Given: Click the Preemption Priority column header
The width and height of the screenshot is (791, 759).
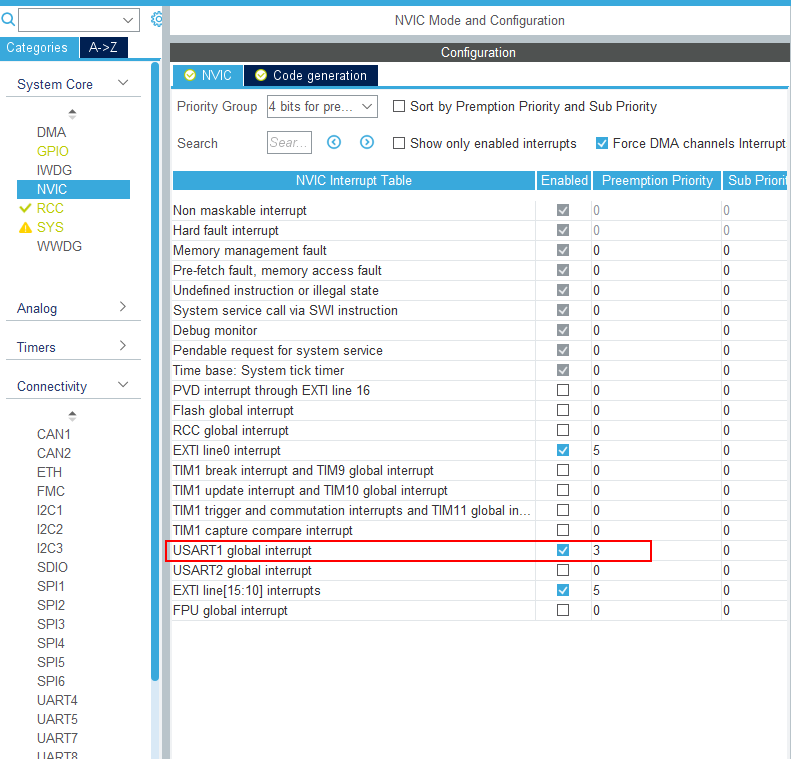Looking at the screenshot, I should 657,181.
